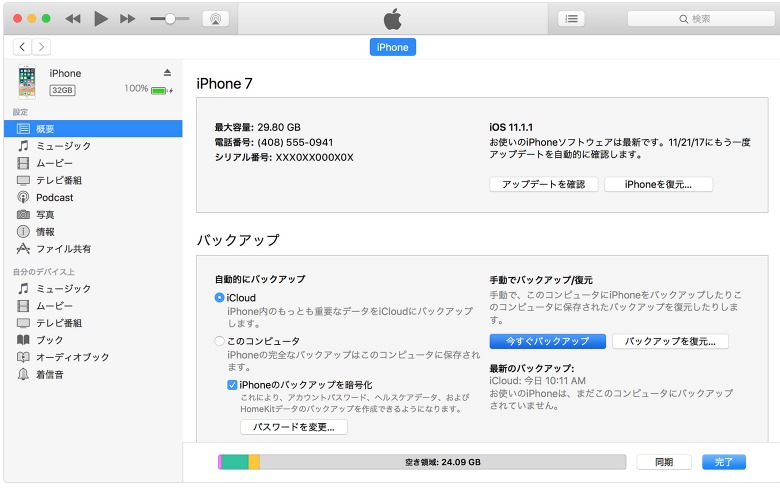The width and height of the screenshot is (780, 488).
Task: Click the fast-forward playback button
Action: click(127, 19)
